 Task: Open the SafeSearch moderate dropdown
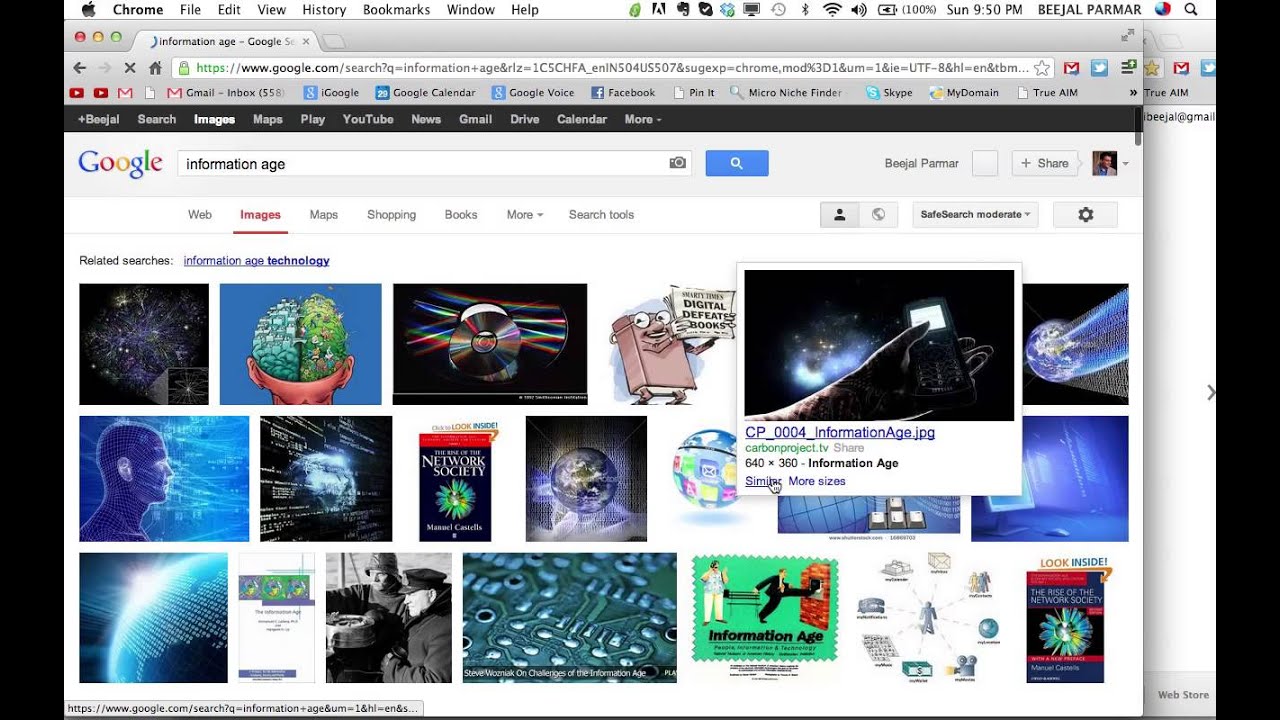[975, 214]
